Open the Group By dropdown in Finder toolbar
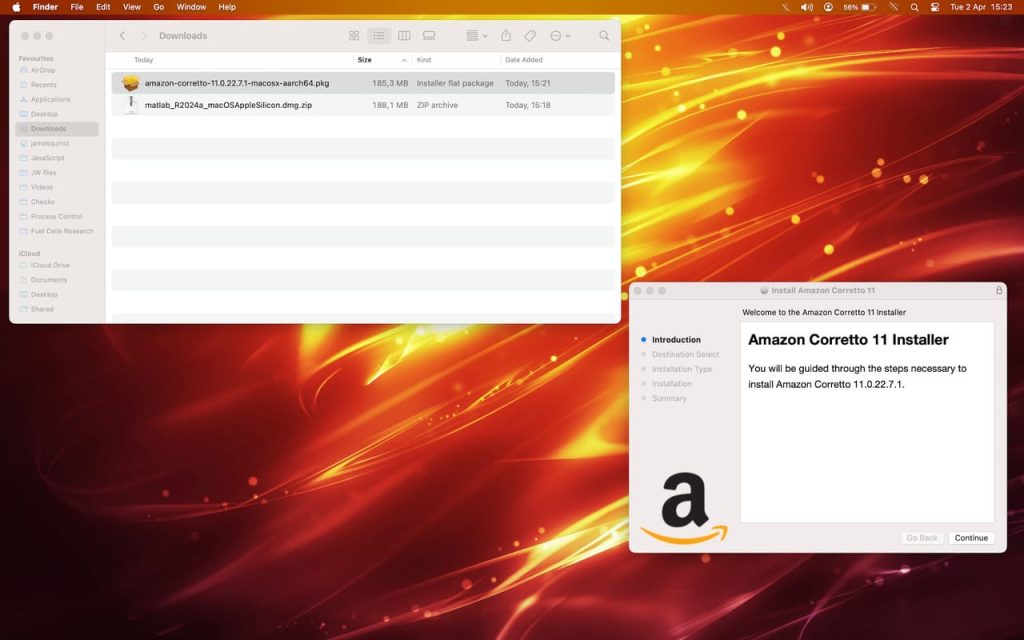This screenshot has height=640, width=1024. pyautogui.click(x=477, y=36)
